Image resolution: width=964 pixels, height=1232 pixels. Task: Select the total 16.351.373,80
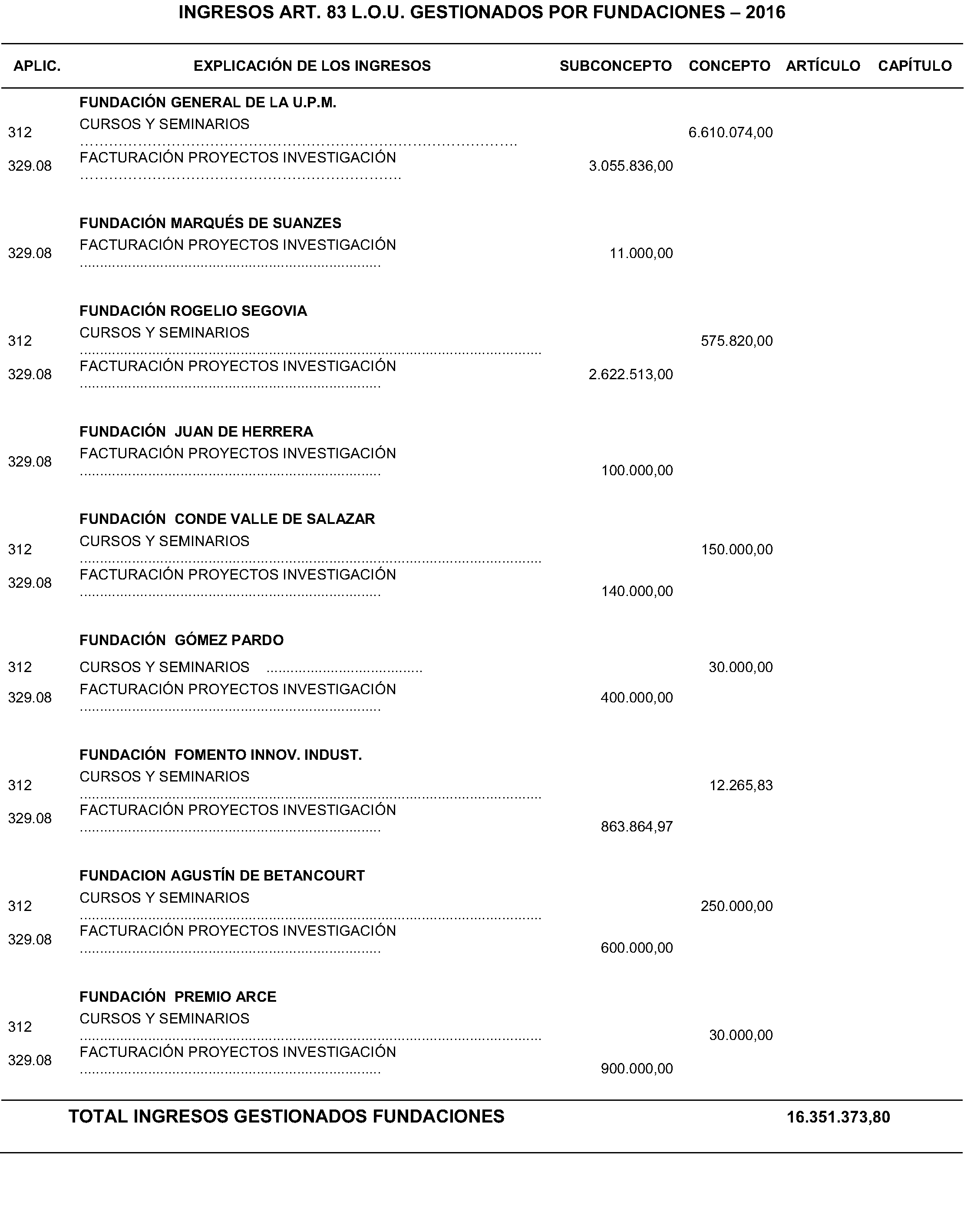[838, 1117]
